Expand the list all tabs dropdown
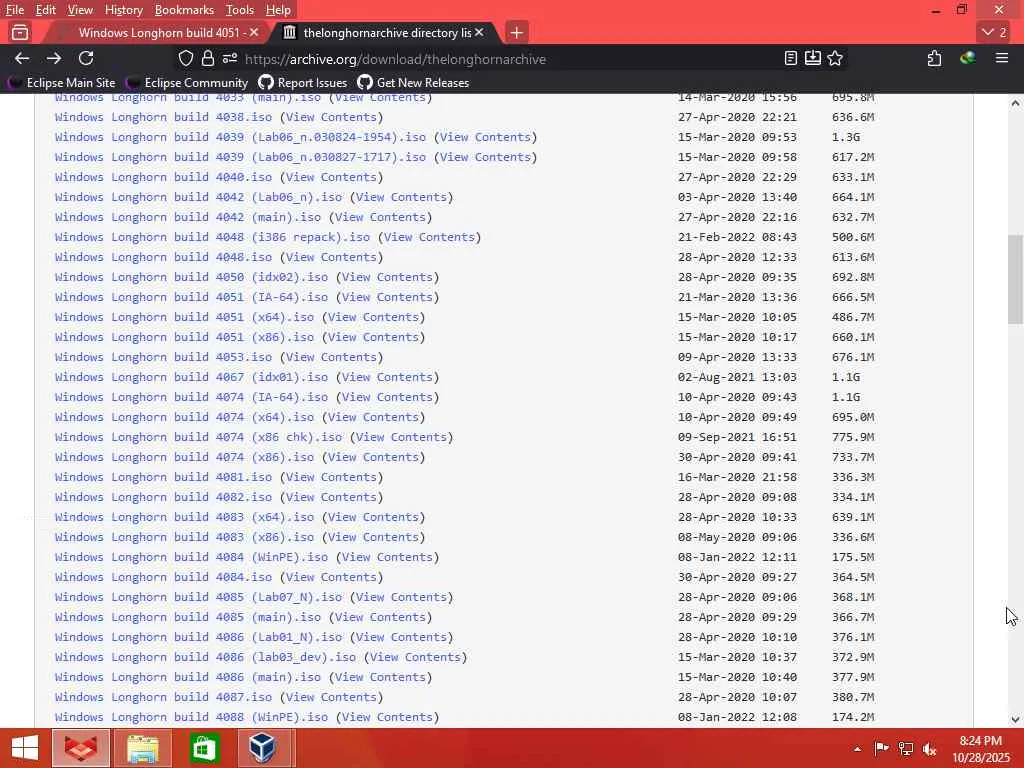 994,32
